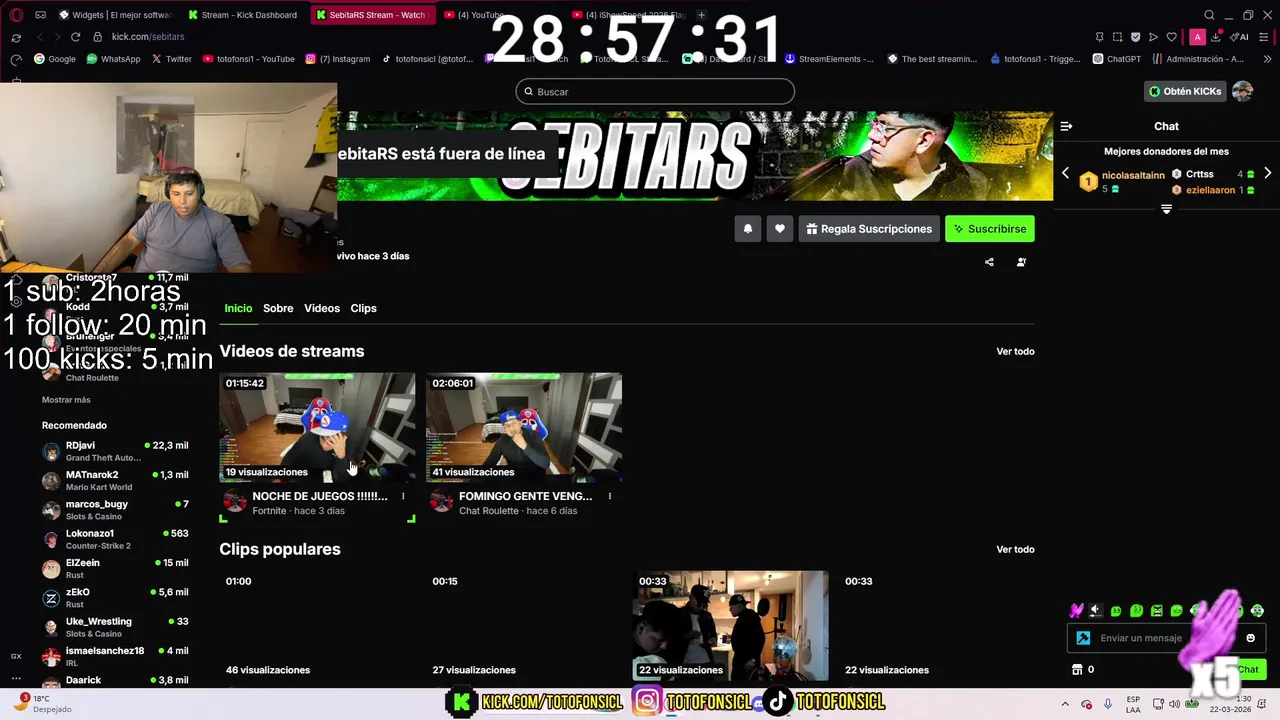The height and width of the screenshot is (720, 1280).
Task: Click the browser back arrow
Action: [39, 37]
